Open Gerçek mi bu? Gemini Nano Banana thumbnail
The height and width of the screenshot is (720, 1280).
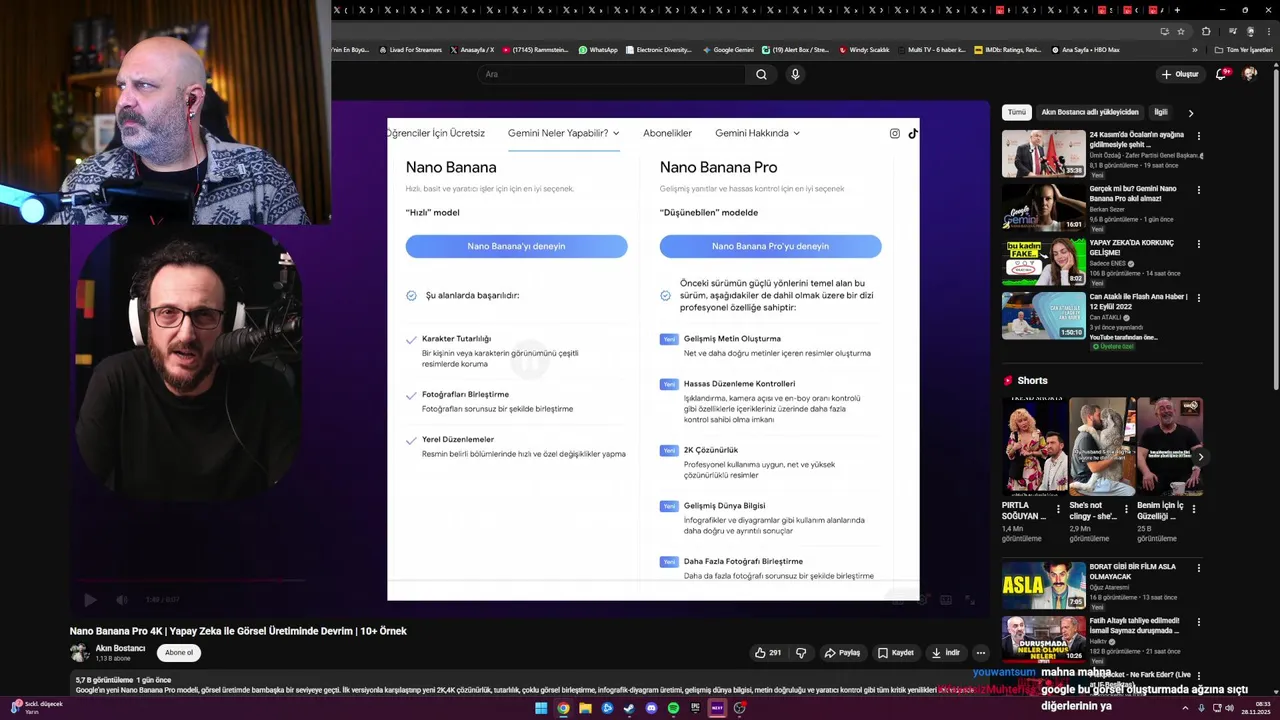[1044, 207]
